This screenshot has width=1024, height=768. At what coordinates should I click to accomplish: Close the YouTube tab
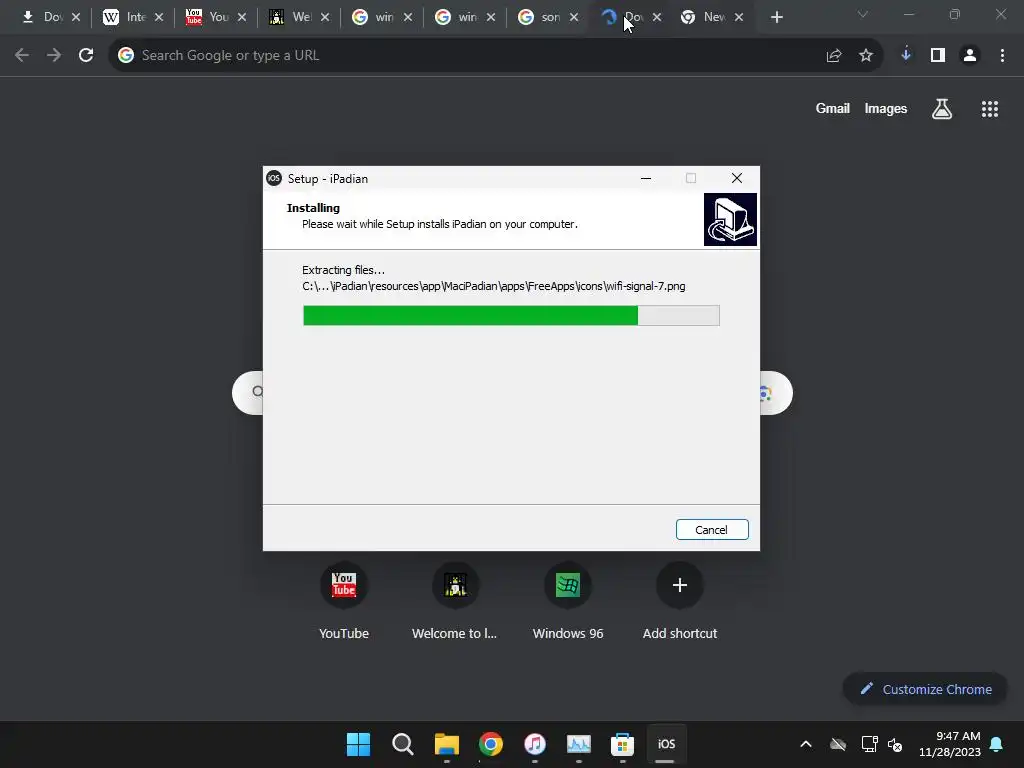242,18
